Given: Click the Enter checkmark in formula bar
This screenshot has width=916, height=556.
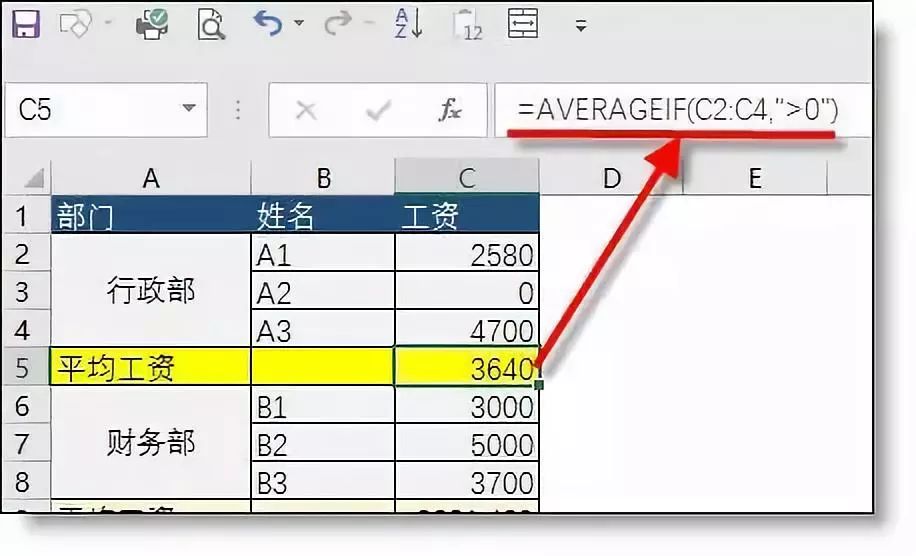Looking at the screenshot, I should click(x=378, y=110).
